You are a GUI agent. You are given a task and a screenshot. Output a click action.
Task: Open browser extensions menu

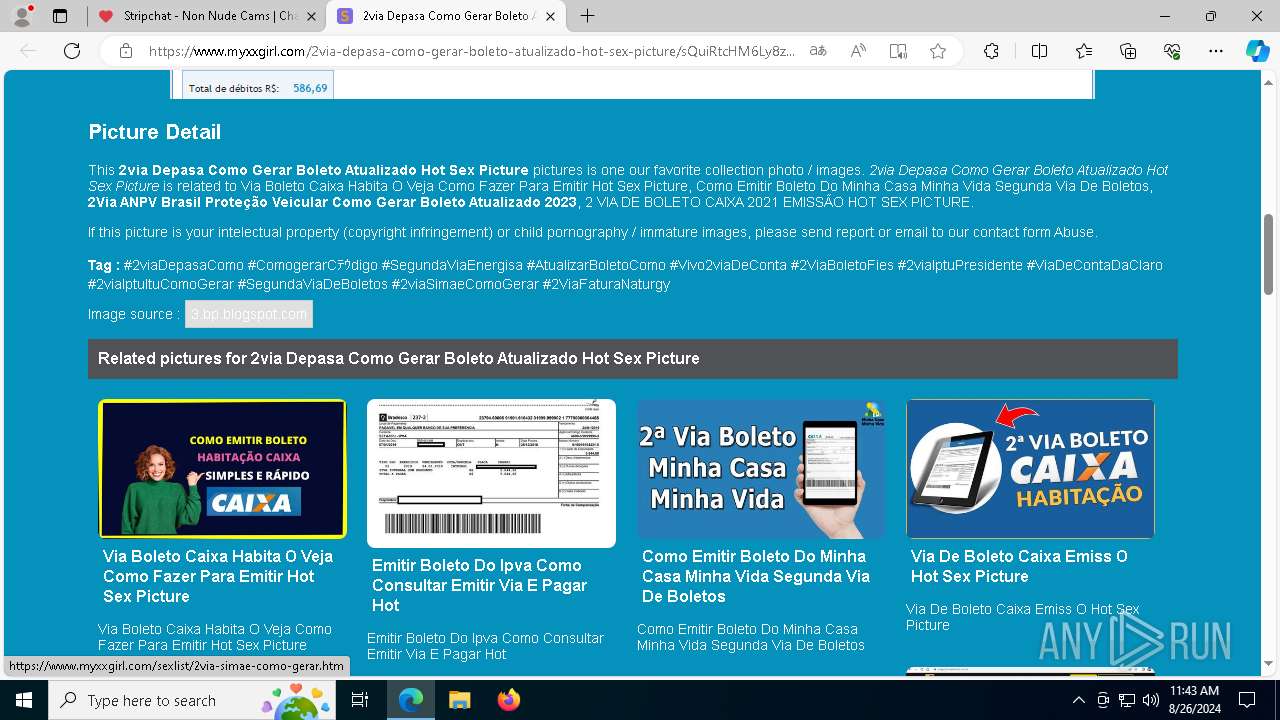click(991, 51)
